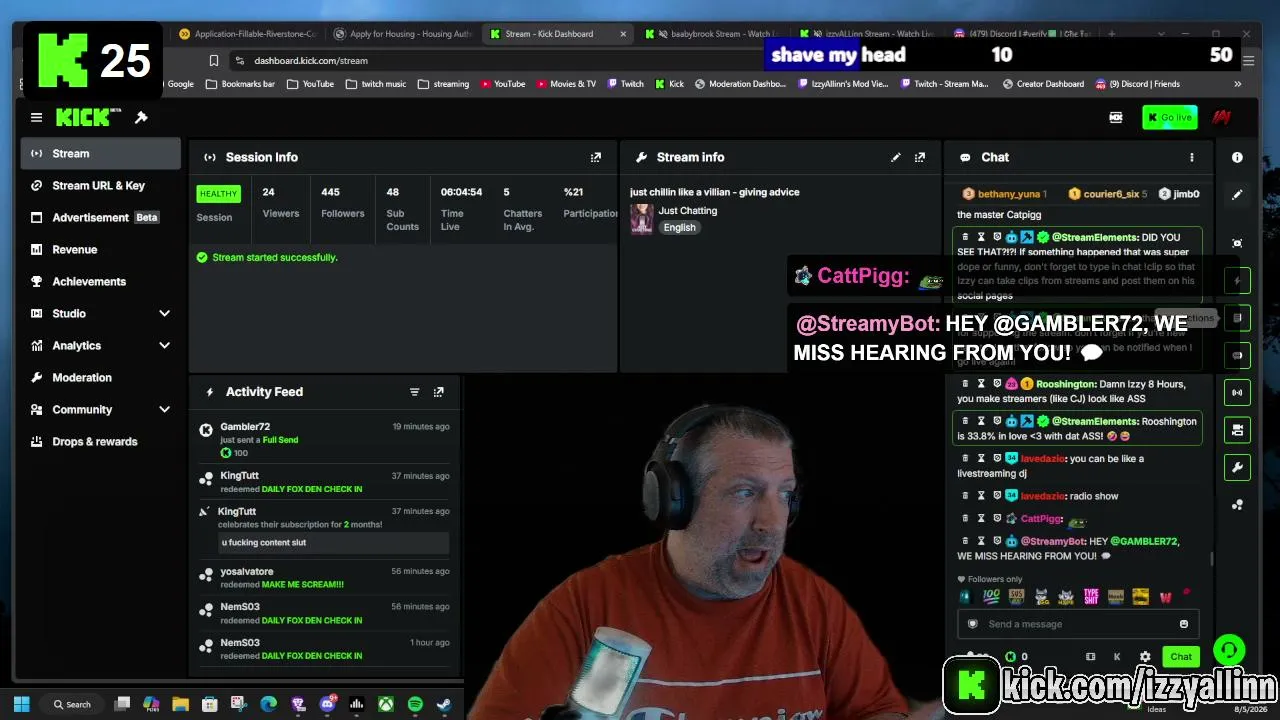Image resolution: width=1280 pixels, height=720 pixels.
Task: Click Gambler72 in the Activity Feed
Action: [245, 427]
